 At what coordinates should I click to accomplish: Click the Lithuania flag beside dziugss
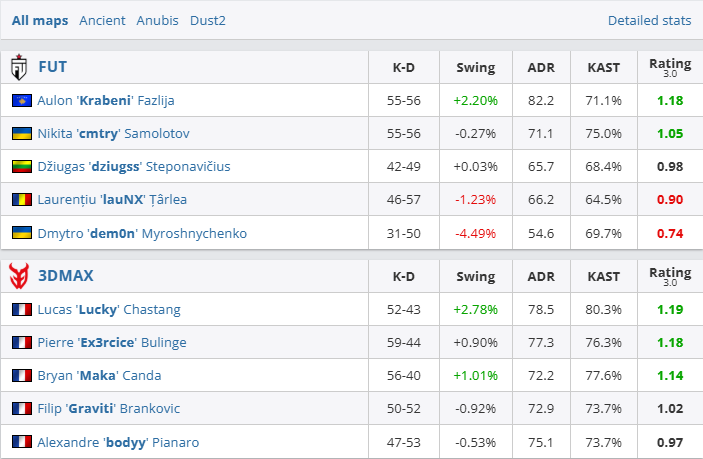tap(20, 167)
